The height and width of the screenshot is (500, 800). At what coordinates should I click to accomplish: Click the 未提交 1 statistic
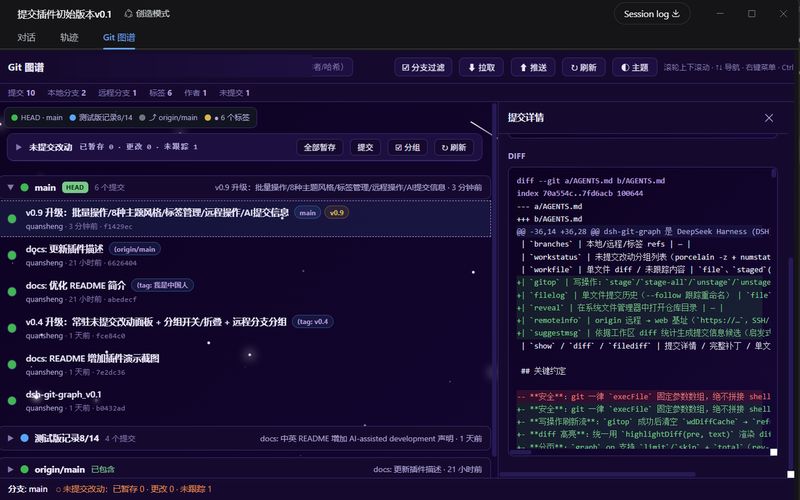pos(234,93)
